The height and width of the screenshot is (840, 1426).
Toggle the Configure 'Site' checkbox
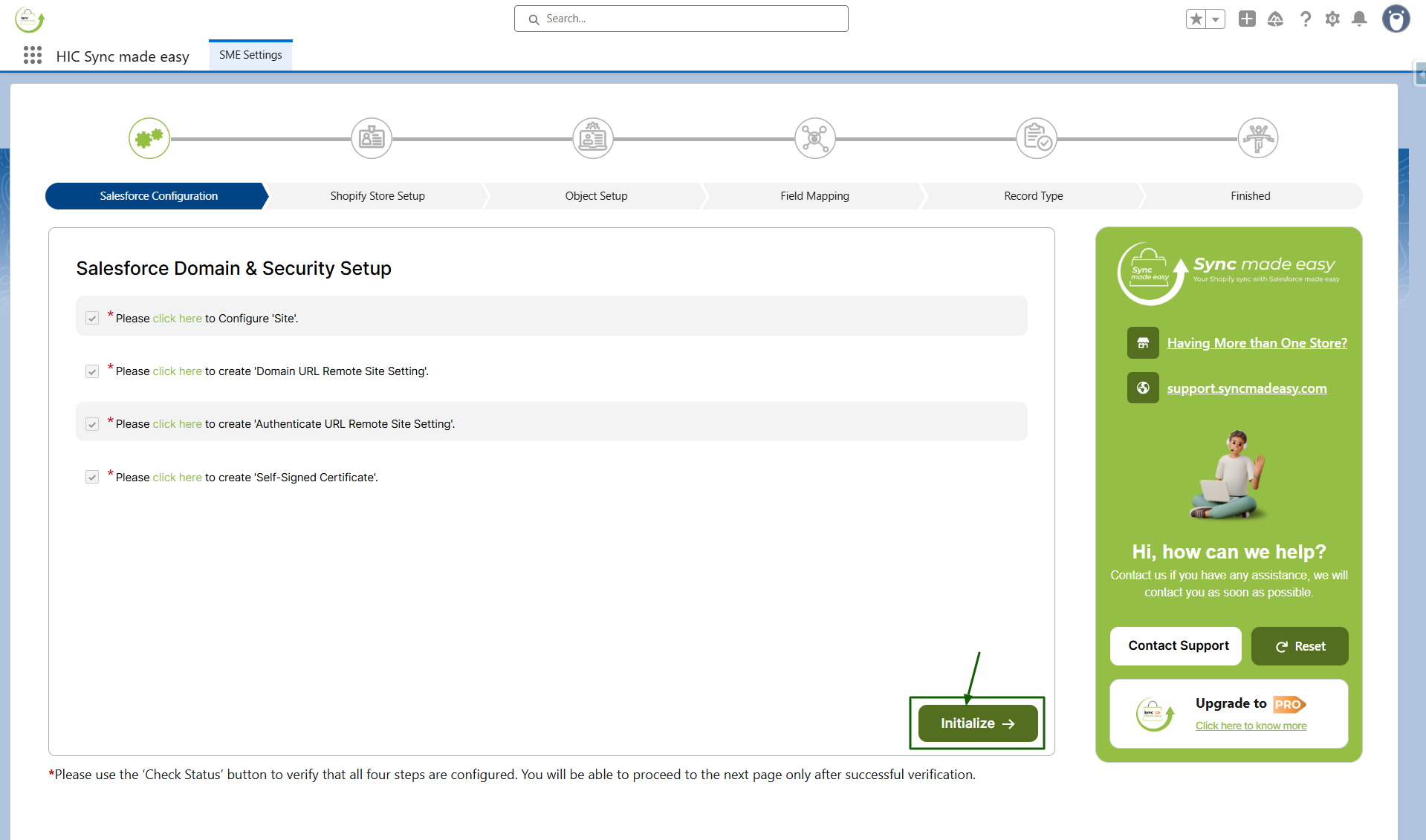(92, 319)
